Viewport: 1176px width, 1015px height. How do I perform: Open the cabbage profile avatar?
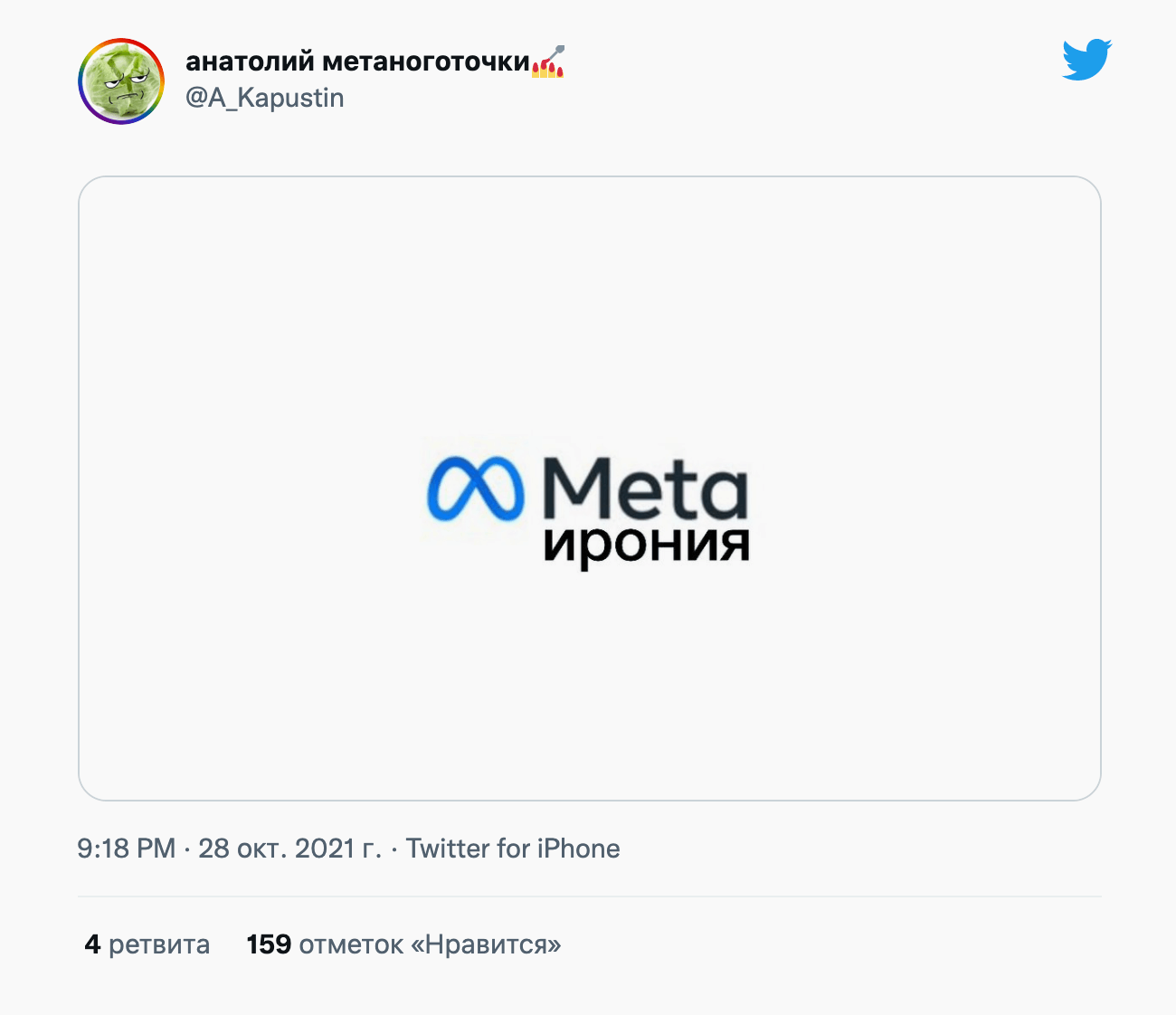(x=121, y=81)
